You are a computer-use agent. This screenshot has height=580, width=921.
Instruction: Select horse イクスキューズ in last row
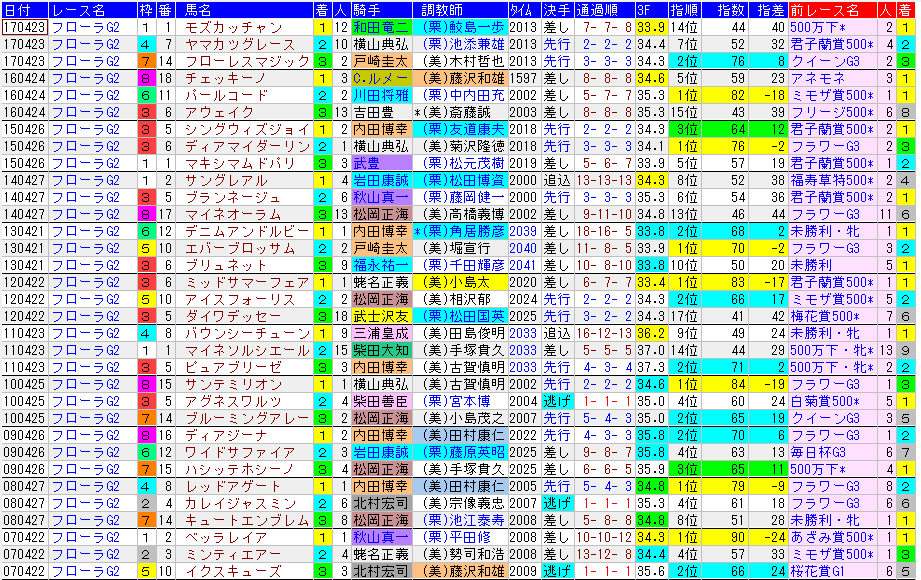point(227,571)
